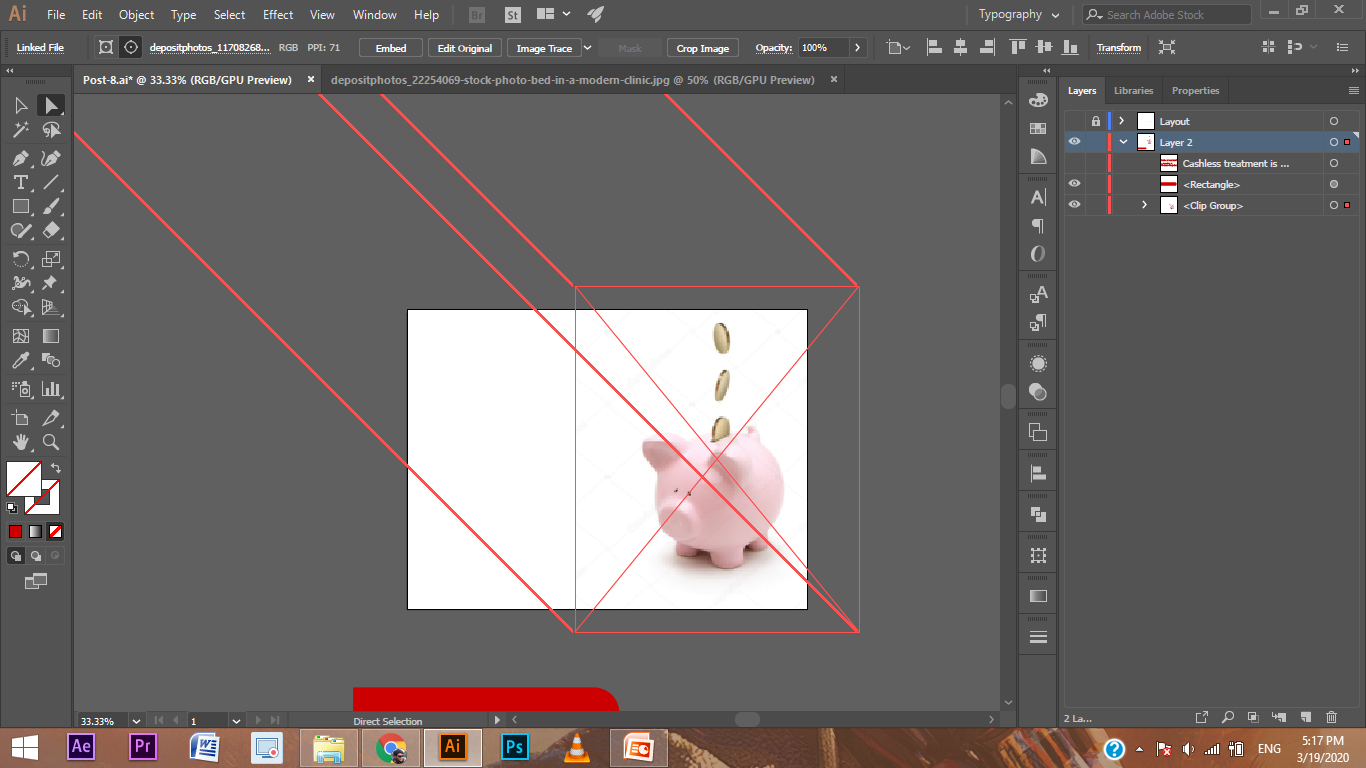This screenshot has width=1366, height=768.
Task: Open the Image Trace preset dropdown
Action: pyautogui.click(x=587, y=47)
